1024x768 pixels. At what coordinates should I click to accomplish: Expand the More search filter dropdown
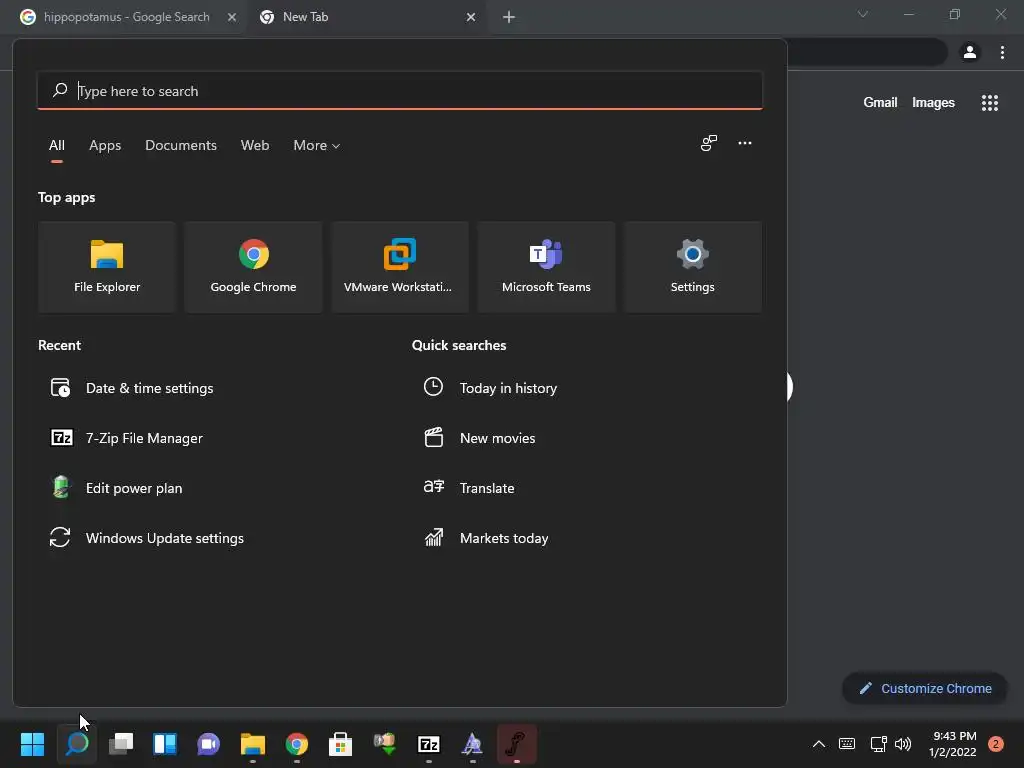coord(317,145)
